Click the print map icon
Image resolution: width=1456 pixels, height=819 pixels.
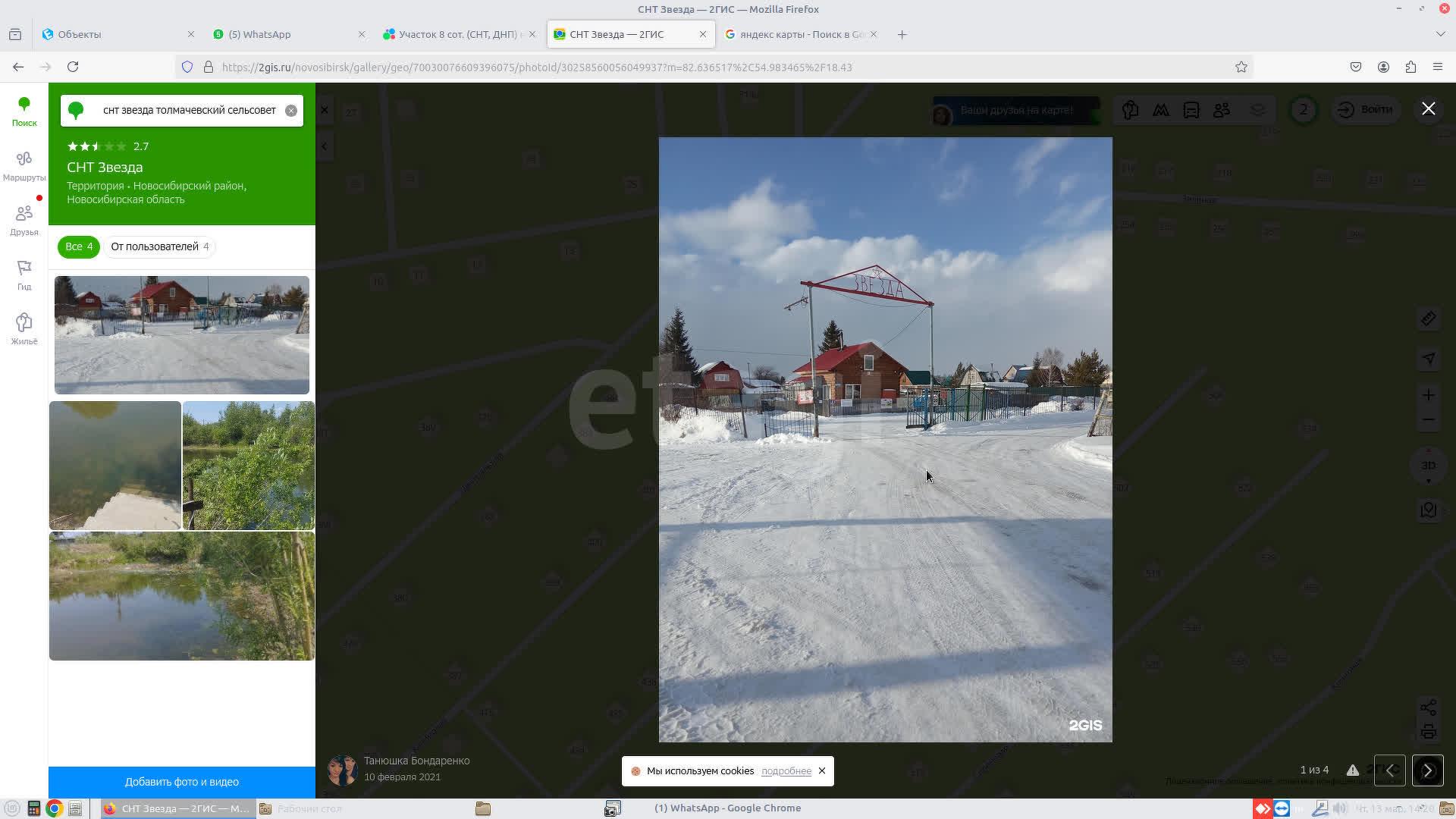(1429, 733)
